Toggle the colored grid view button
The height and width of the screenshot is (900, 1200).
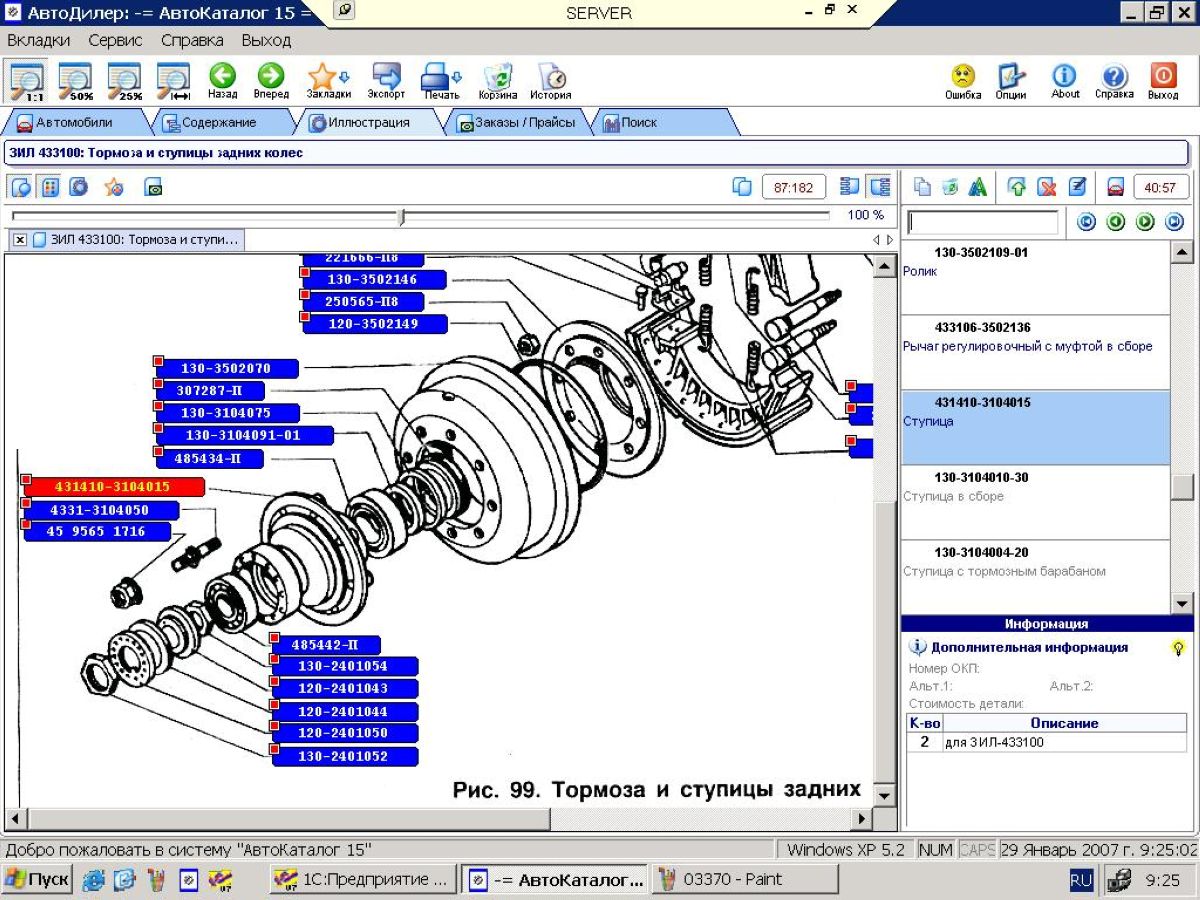pyautogui.click(x=50, y=187)
